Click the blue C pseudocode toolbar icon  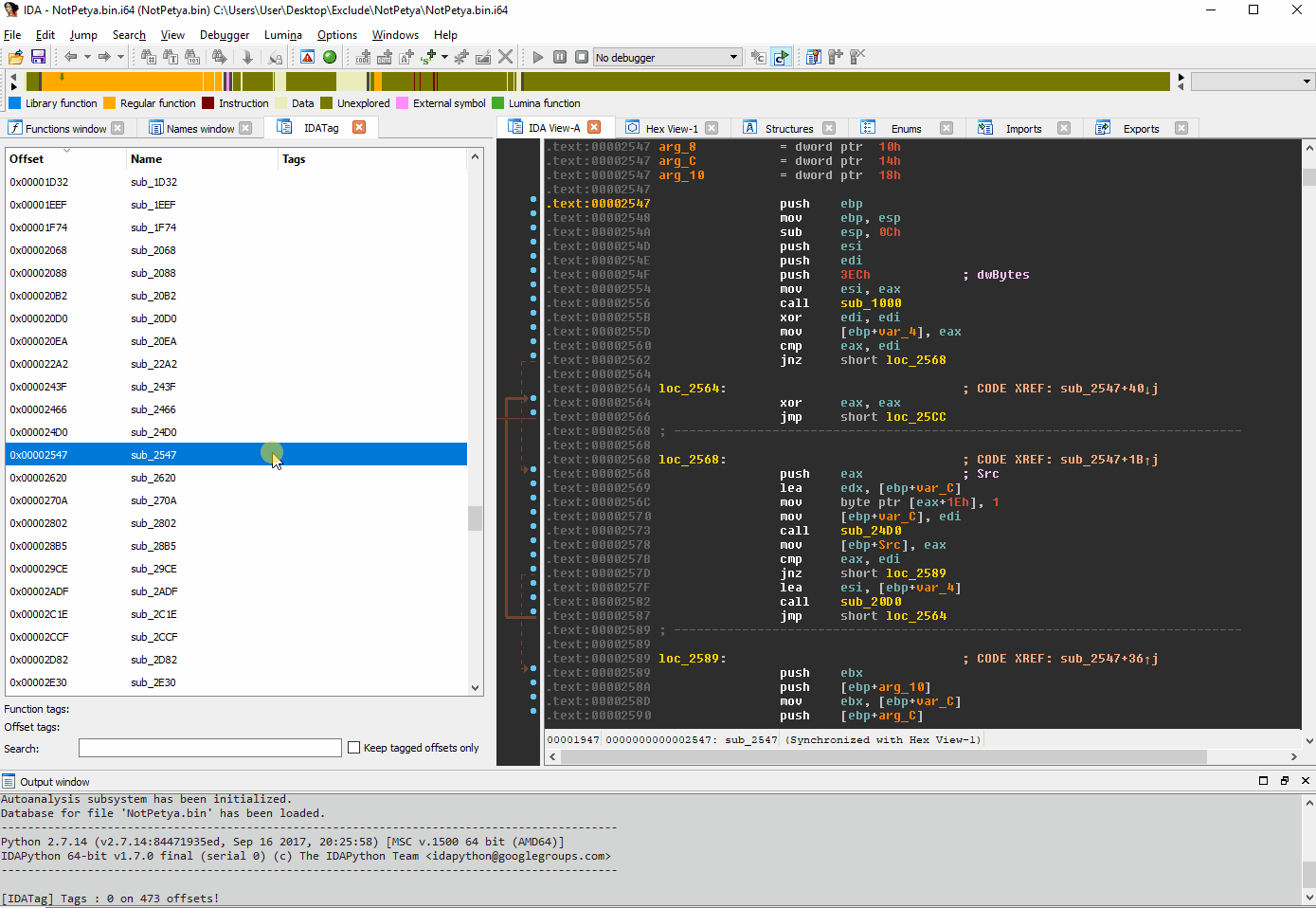point(781,57)
